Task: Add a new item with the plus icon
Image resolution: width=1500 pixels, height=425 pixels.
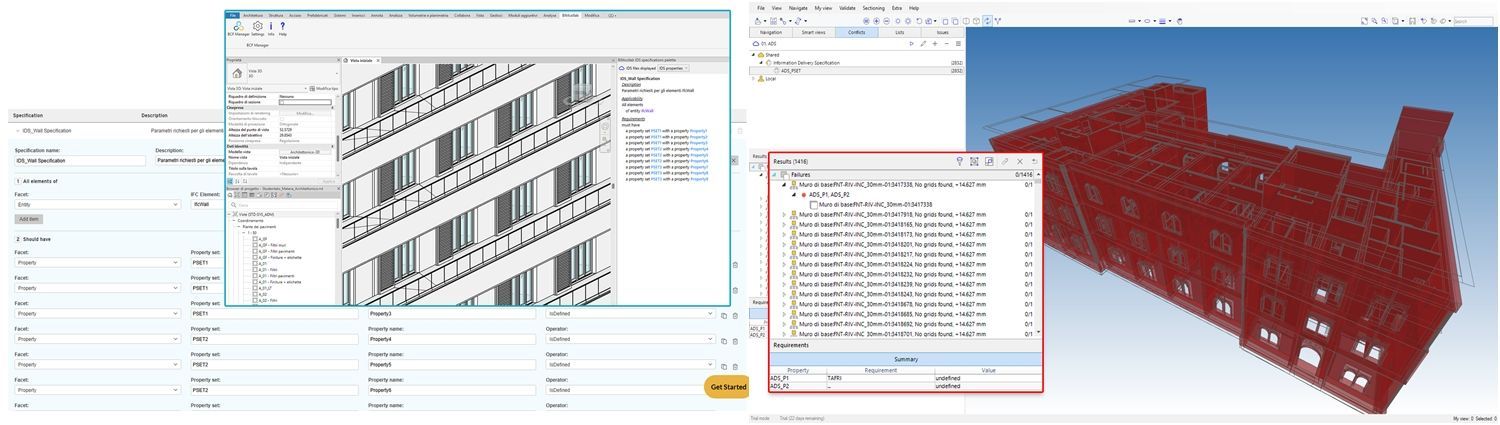Action: (935, 44)
